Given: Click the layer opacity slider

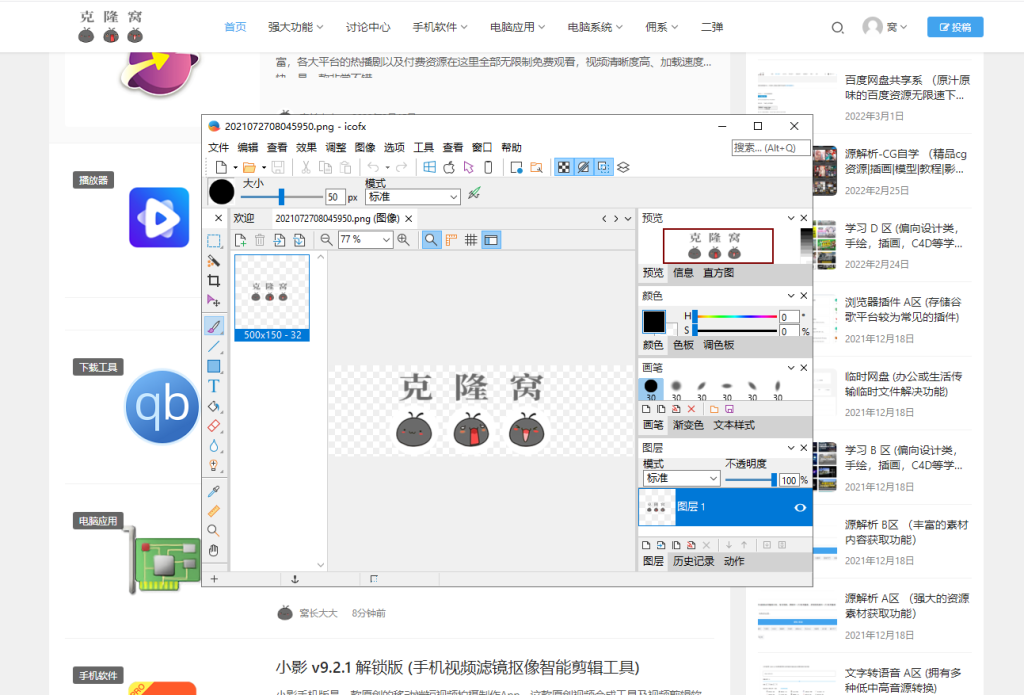Looking at the screenshot, I should click(x=751, y=480).
